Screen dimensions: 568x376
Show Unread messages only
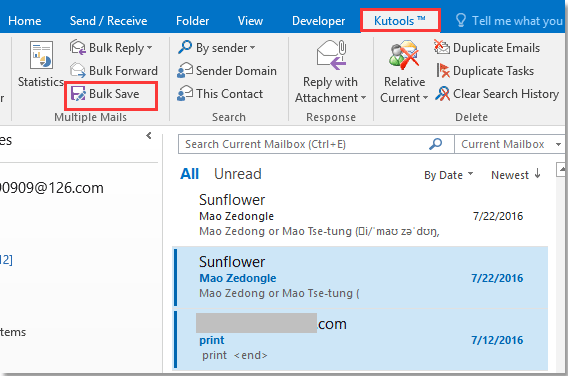pos(238,174)
